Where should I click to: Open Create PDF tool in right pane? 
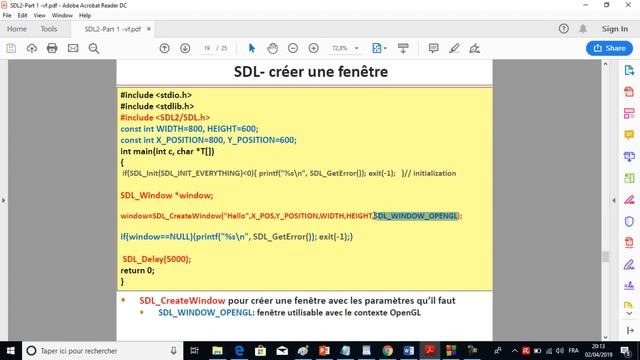(629, 92)
